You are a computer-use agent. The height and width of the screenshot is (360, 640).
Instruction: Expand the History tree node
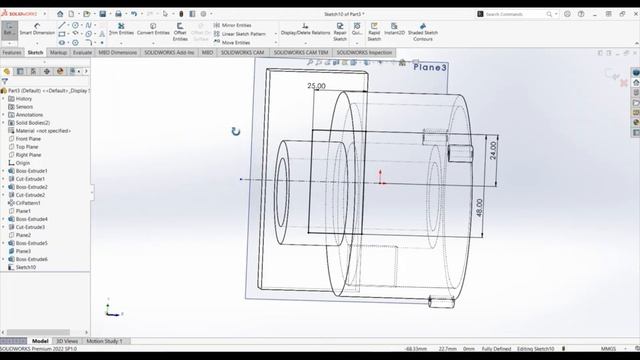pyautogui.click(x=4, y=99)
